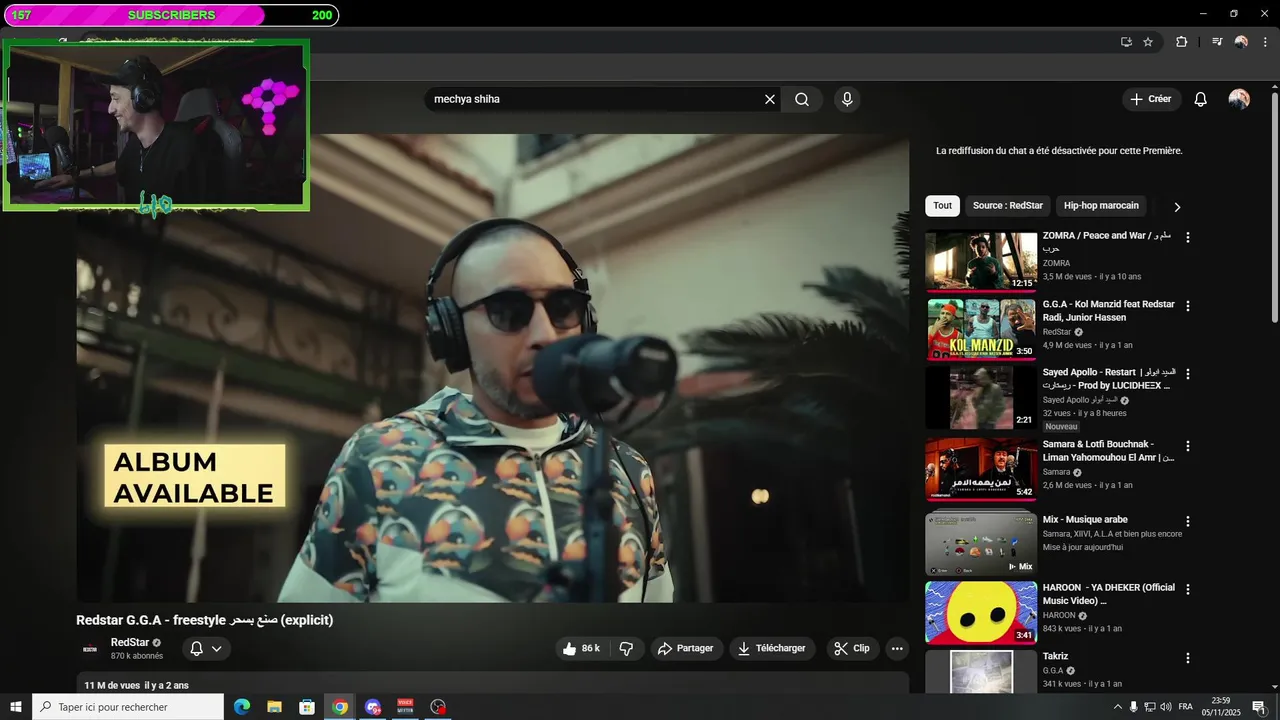
Task: Click the Créer button
Action: tap(1151, 99)
